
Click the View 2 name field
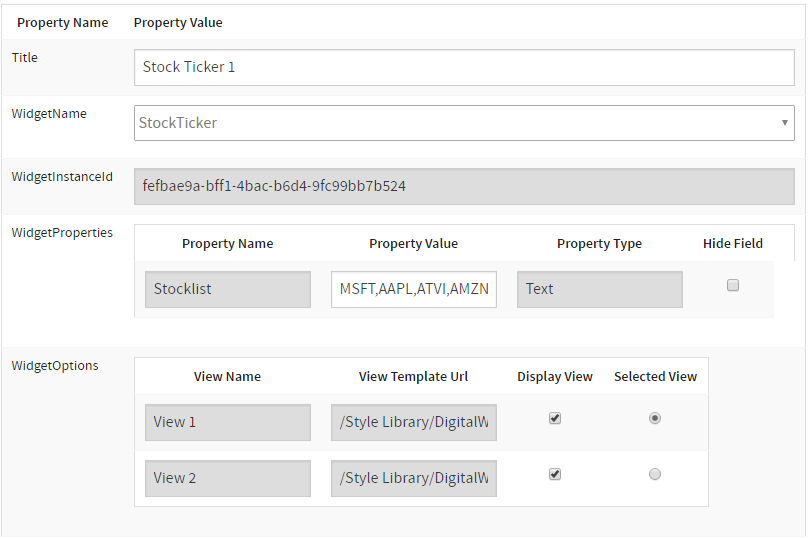[227, 478]
